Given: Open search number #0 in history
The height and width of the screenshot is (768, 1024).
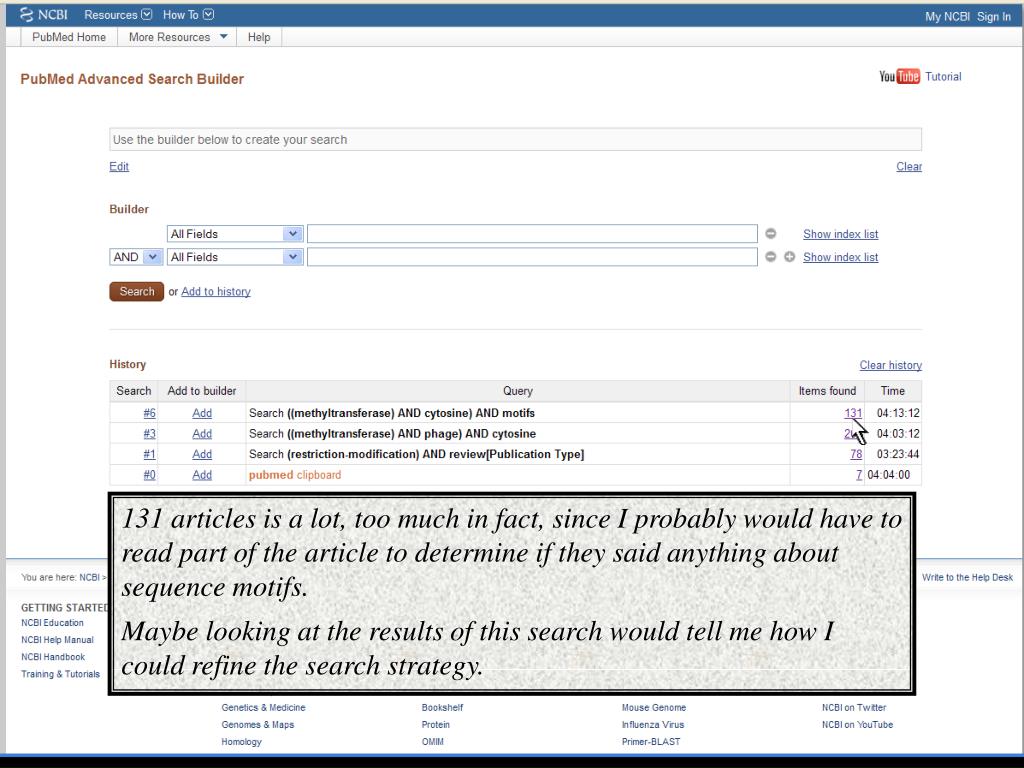Looking at the screenshot, I should (150, 475).
